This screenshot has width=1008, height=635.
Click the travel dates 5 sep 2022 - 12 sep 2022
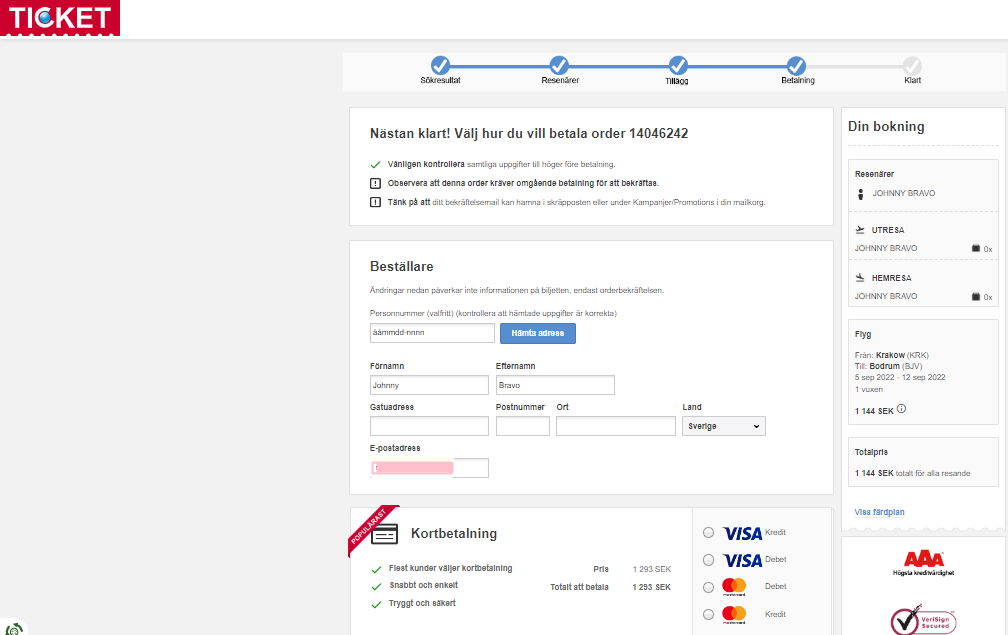[900, 377]
